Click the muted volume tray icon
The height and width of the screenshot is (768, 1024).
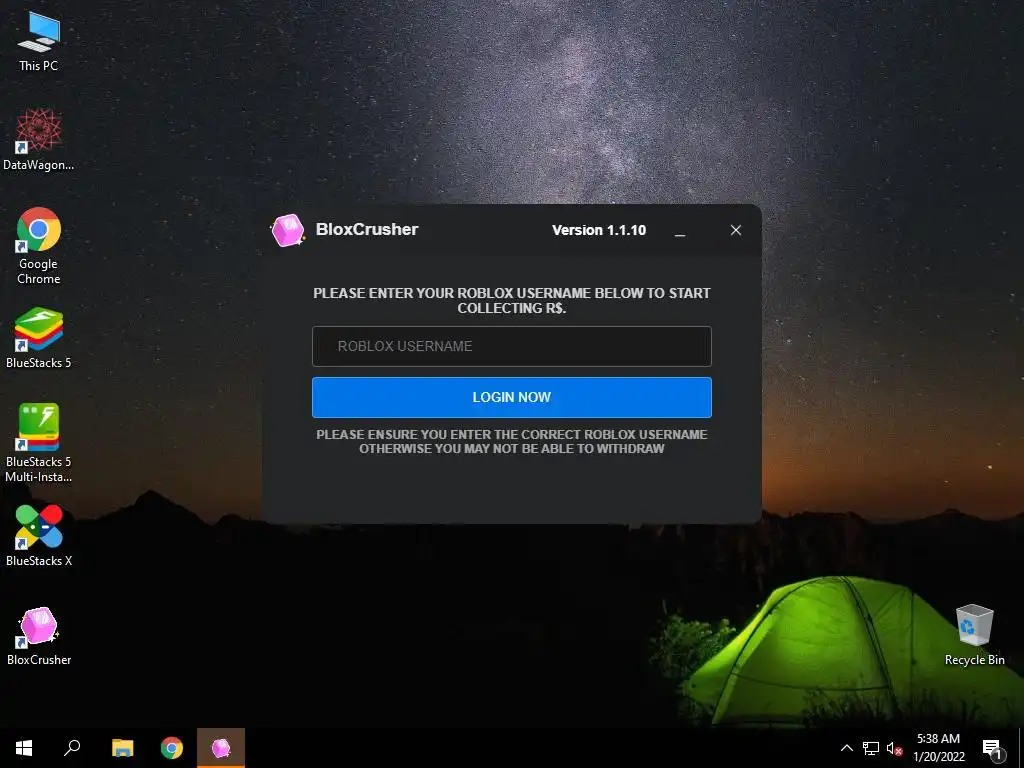click(894, 748)
